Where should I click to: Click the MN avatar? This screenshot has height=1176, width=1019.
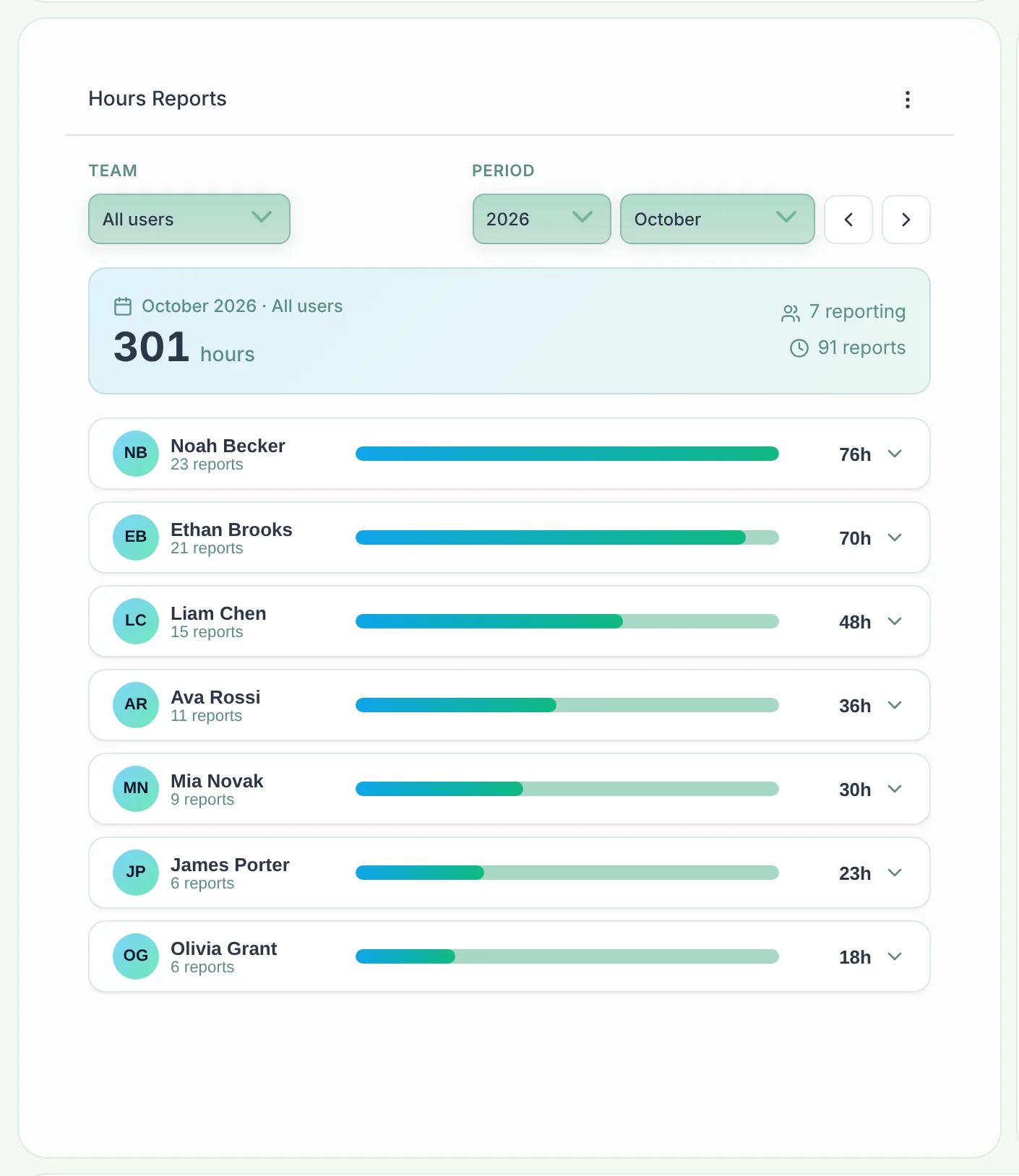(136, 789)
